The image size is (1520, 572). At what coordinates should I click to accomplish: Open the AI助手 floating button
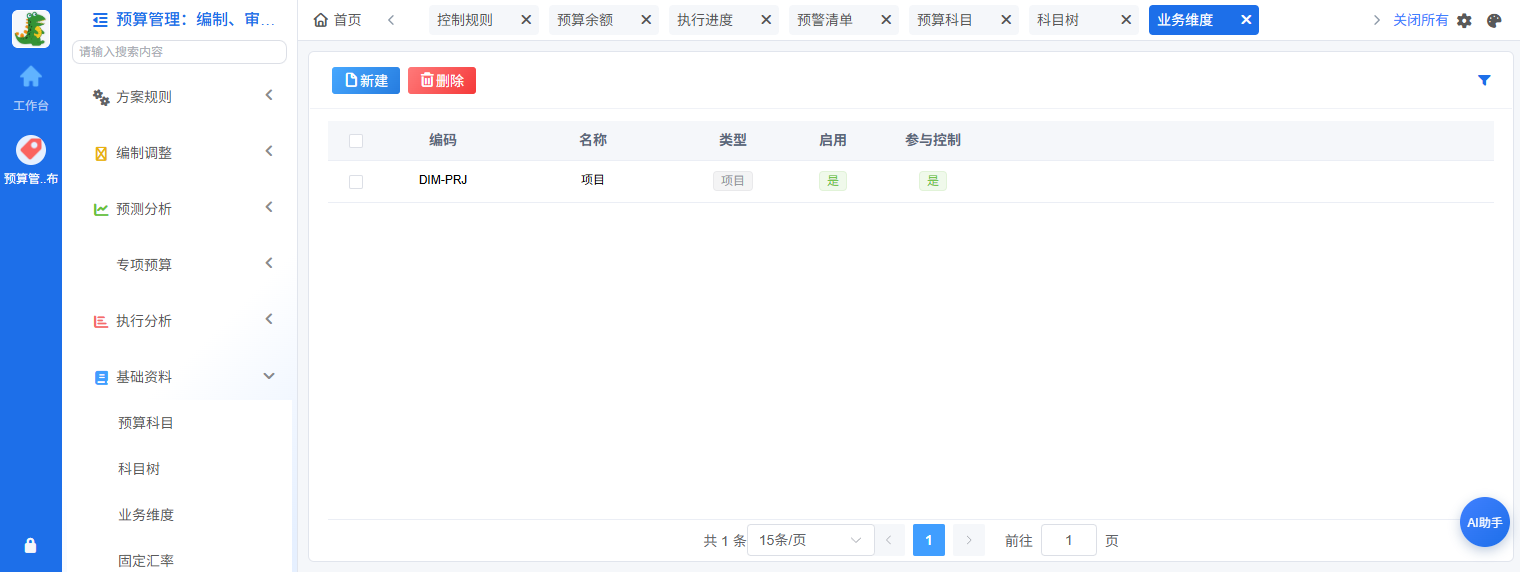coord(1485,522)
